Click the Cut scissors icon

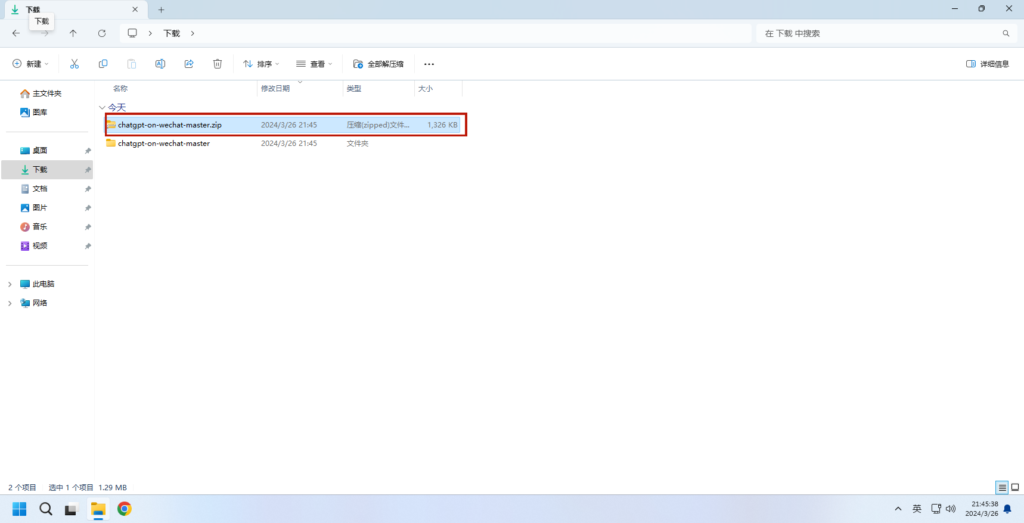click(74, 64)
